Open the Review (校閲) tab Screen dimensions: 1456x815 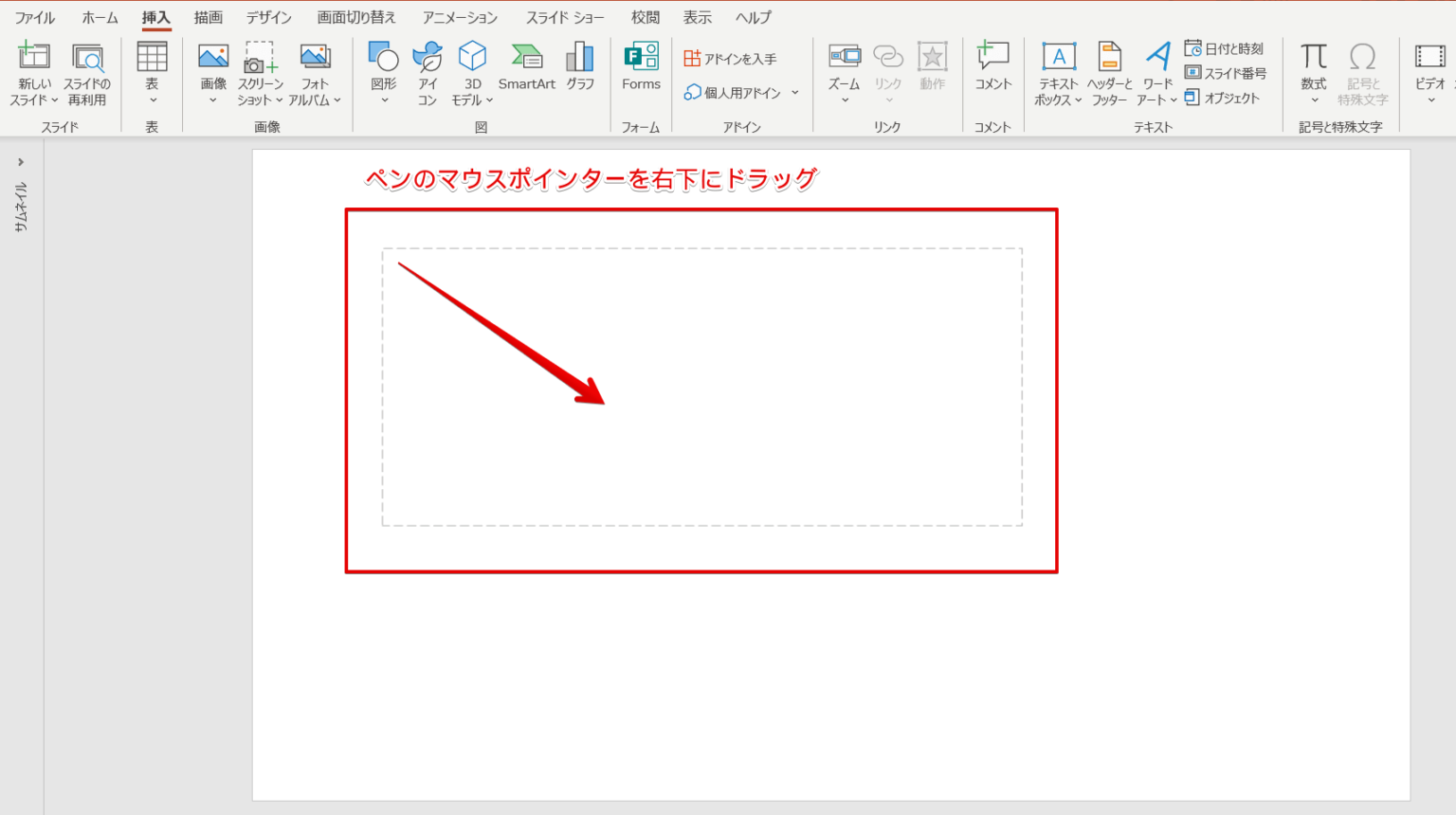click(x=646, y=17)
